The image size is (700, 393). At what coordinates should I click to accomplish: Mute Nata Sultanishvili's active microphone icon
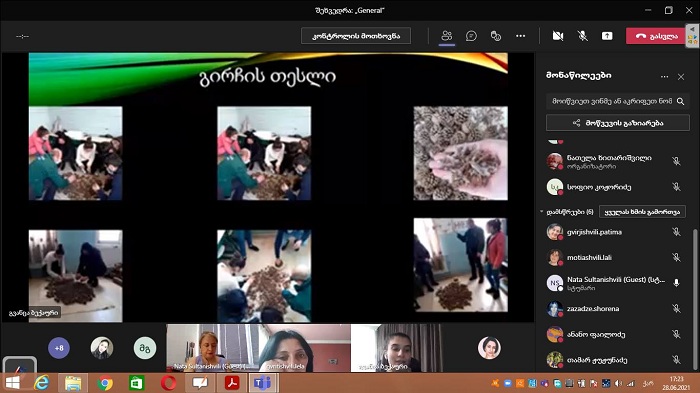tap(676, 283)
